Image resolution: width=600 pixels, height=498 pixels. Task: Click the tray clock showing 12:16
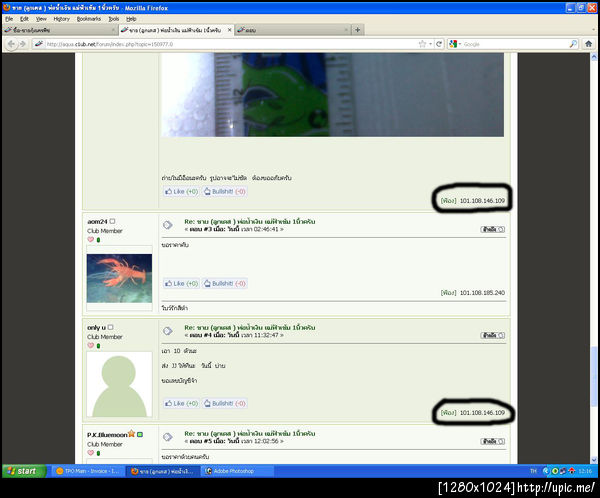(585, 471)
